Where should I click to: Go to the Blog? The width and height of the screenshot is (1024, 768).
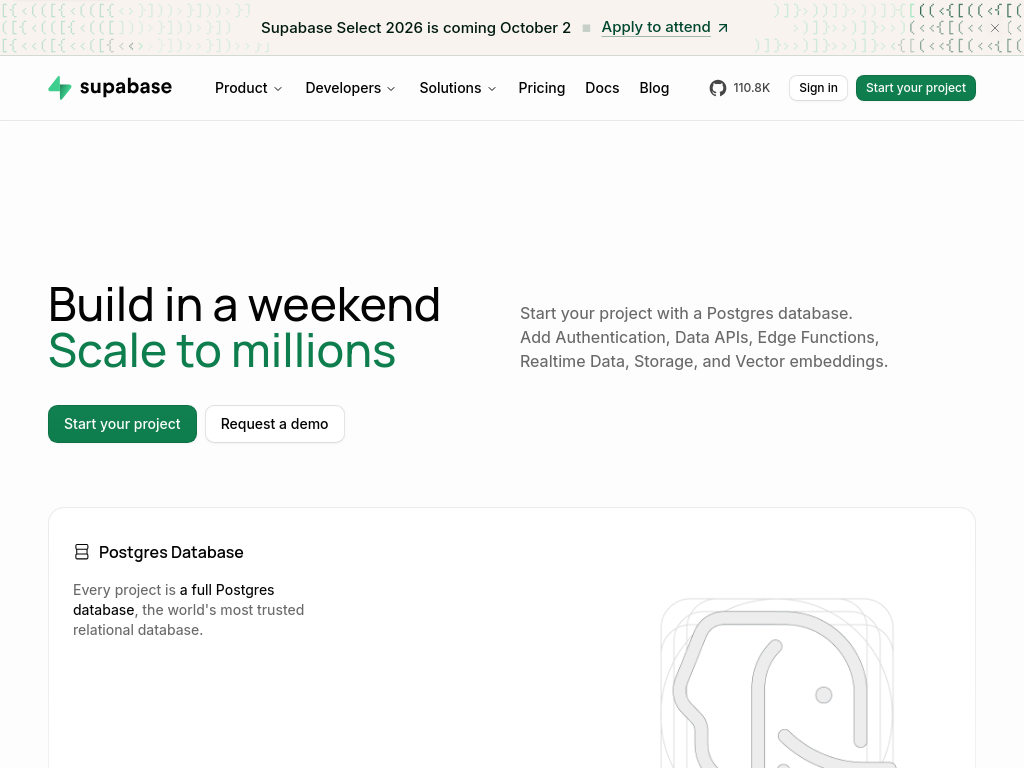point(654,88)
